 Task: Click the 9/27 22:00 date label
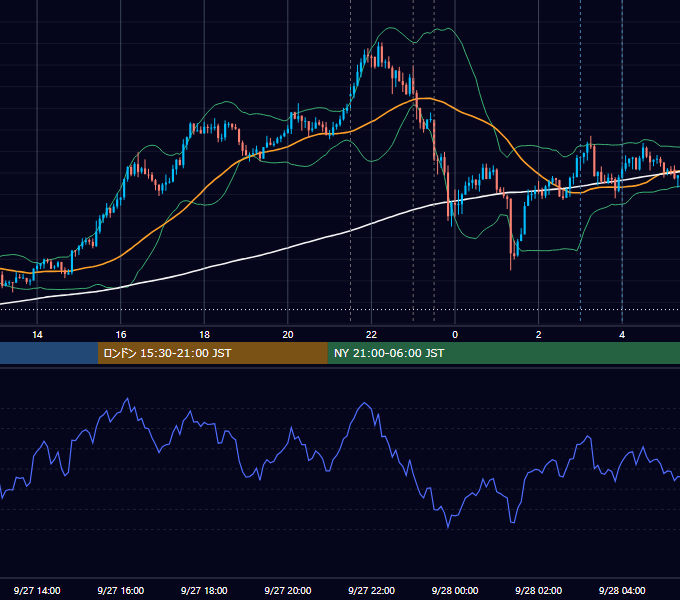coord(371,590)
